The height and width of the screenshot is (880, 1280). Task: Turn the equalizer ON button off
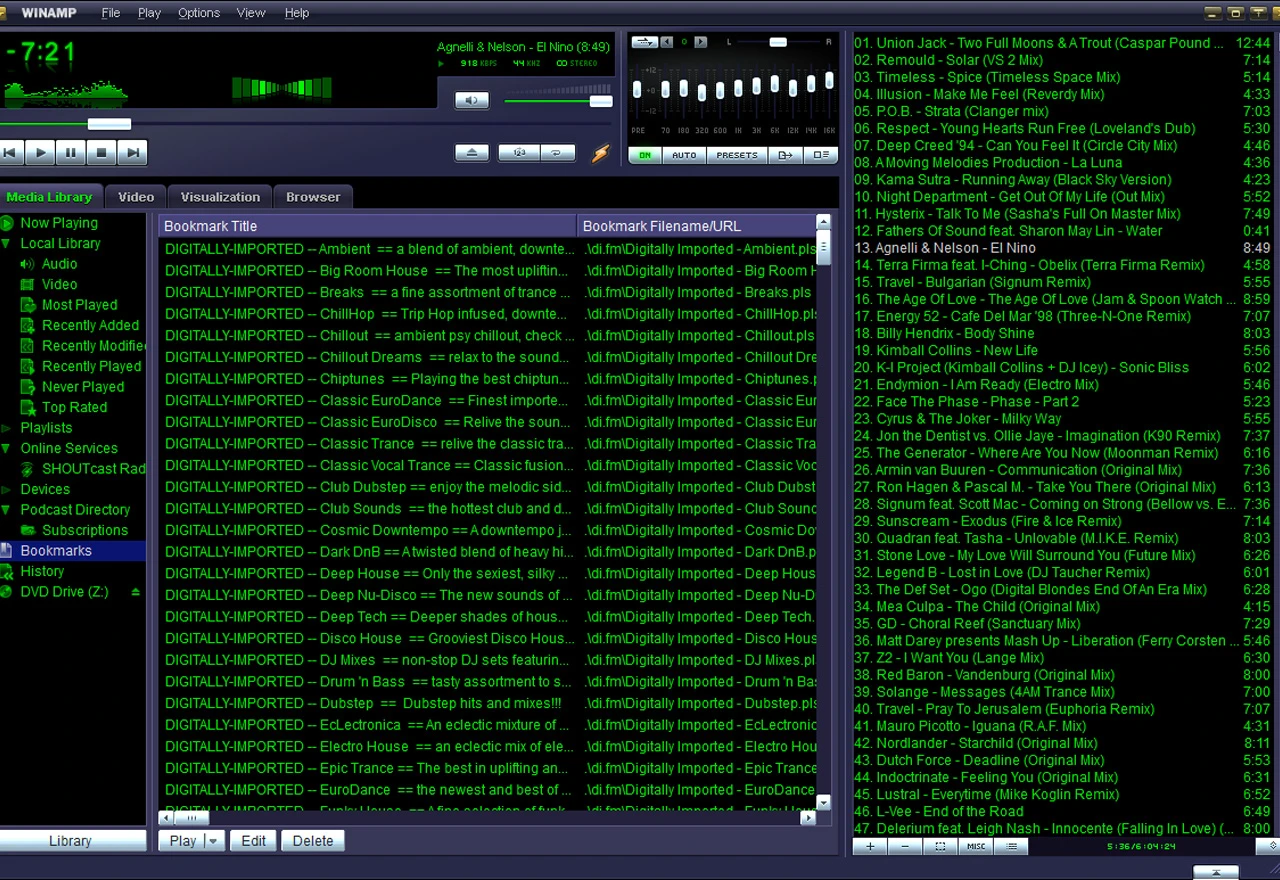[644, 155]
